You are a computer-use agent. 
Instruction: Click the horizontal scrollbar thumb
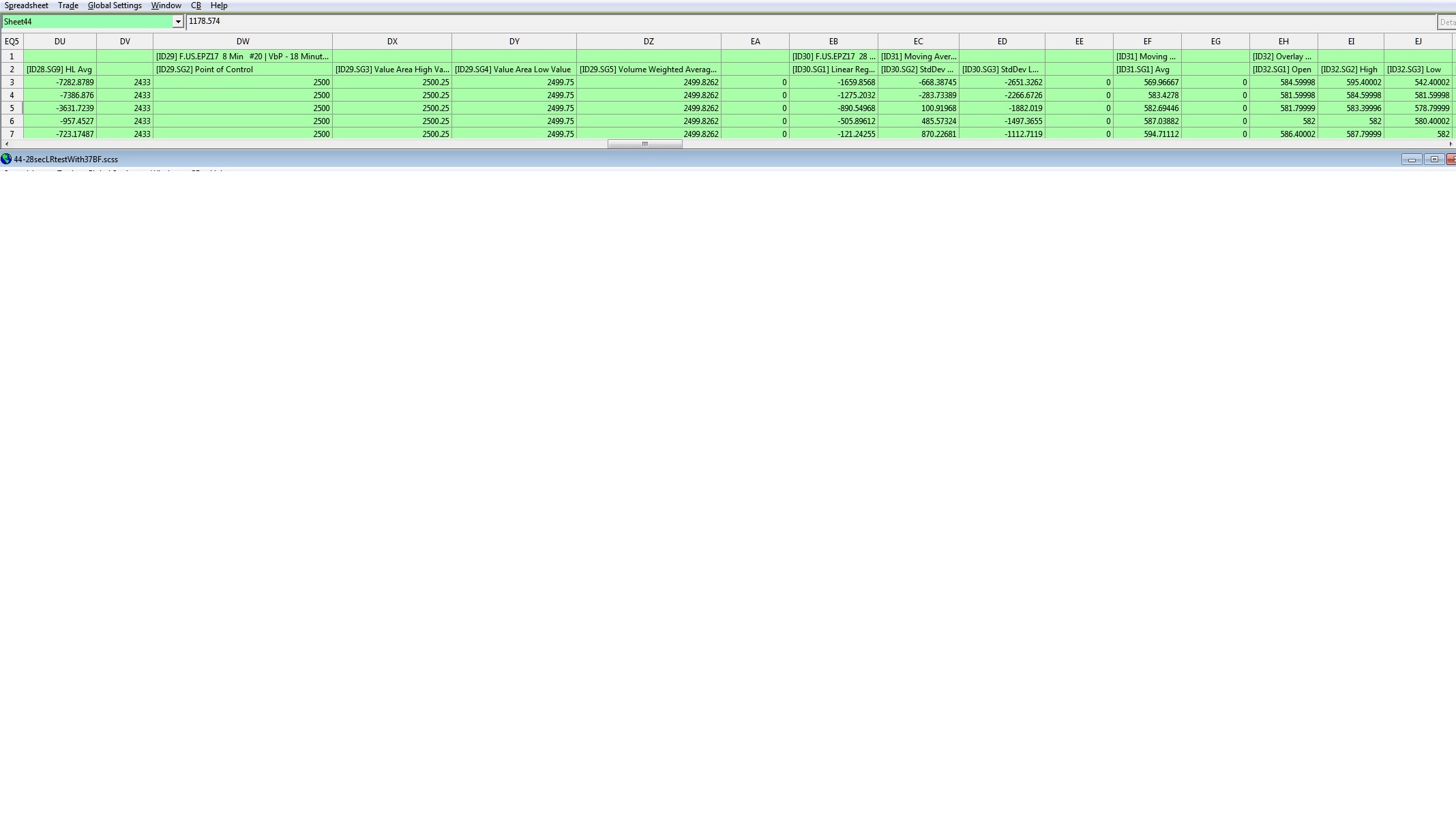coord(644,144)
